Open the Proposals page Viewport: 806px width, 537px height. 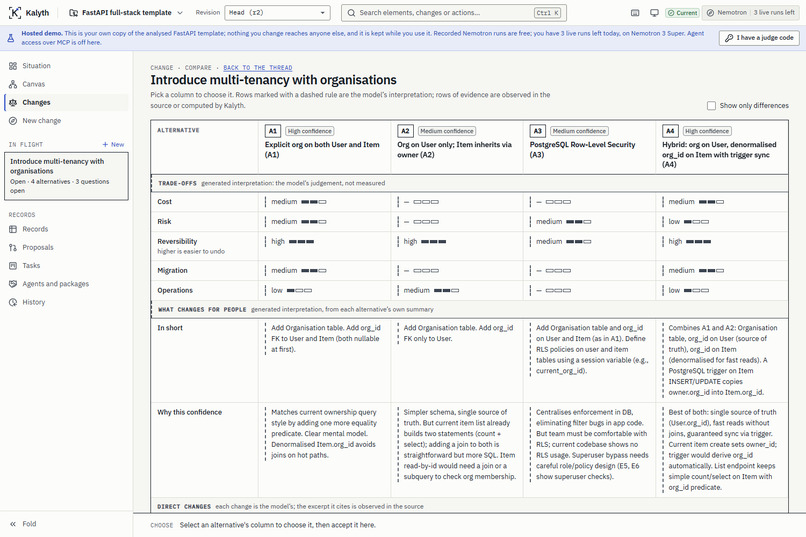66,247
